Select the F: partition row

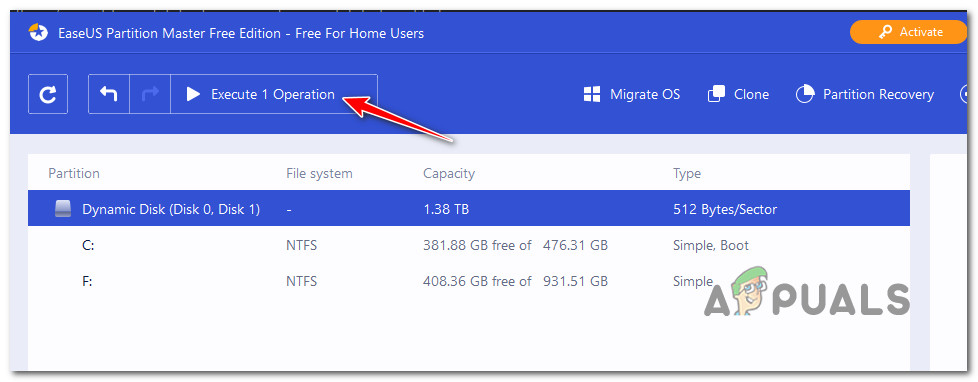coord(469,282)
